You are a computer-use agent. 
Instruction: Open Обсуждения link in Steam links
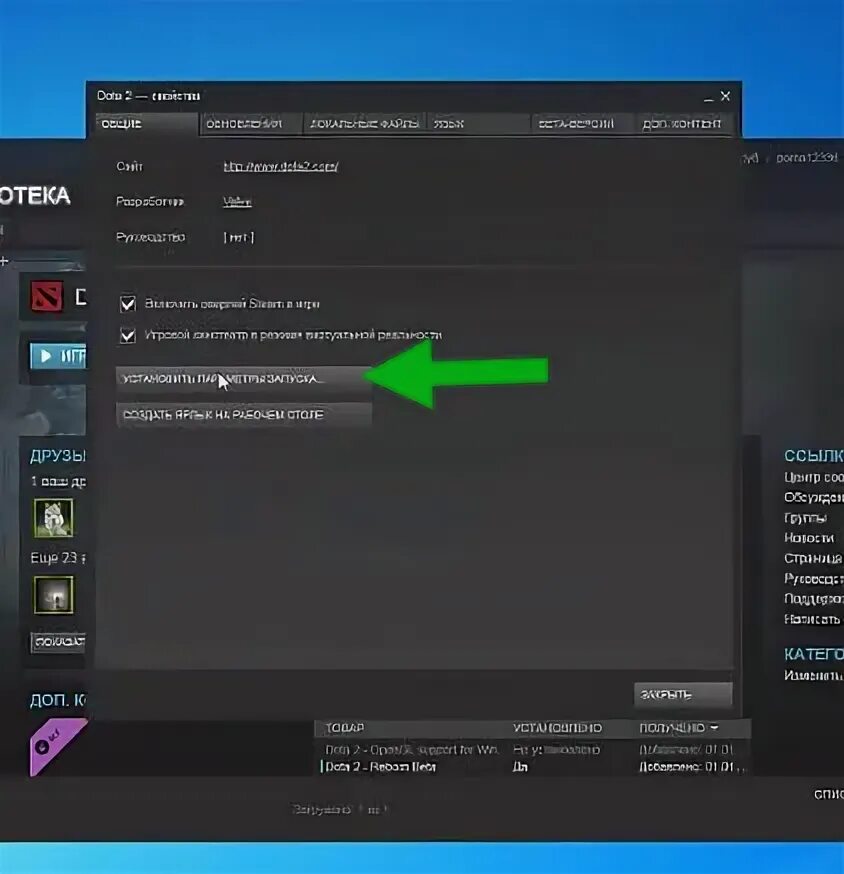(813, 497)
